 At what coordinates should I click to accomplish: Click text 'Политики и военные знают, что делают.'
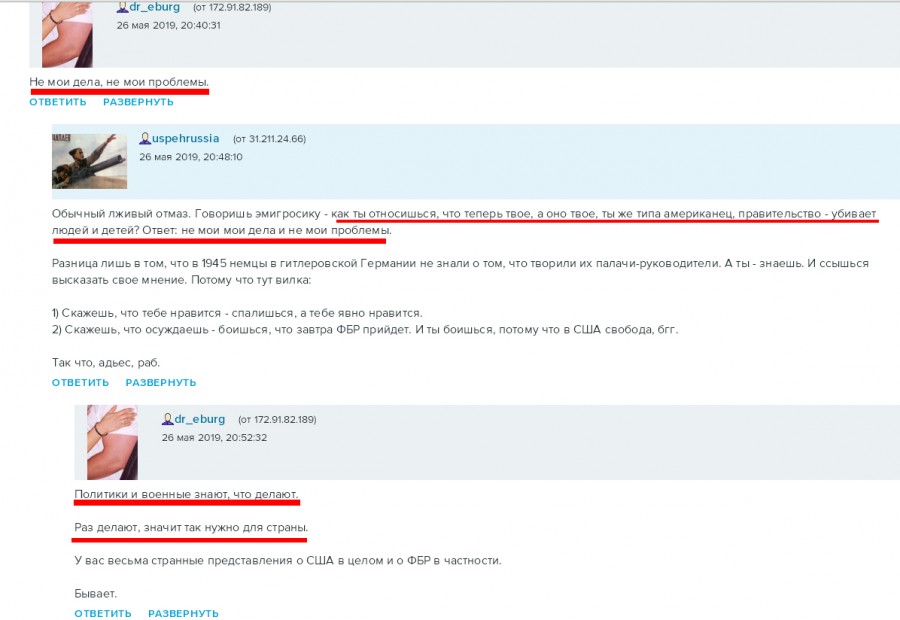186,494
